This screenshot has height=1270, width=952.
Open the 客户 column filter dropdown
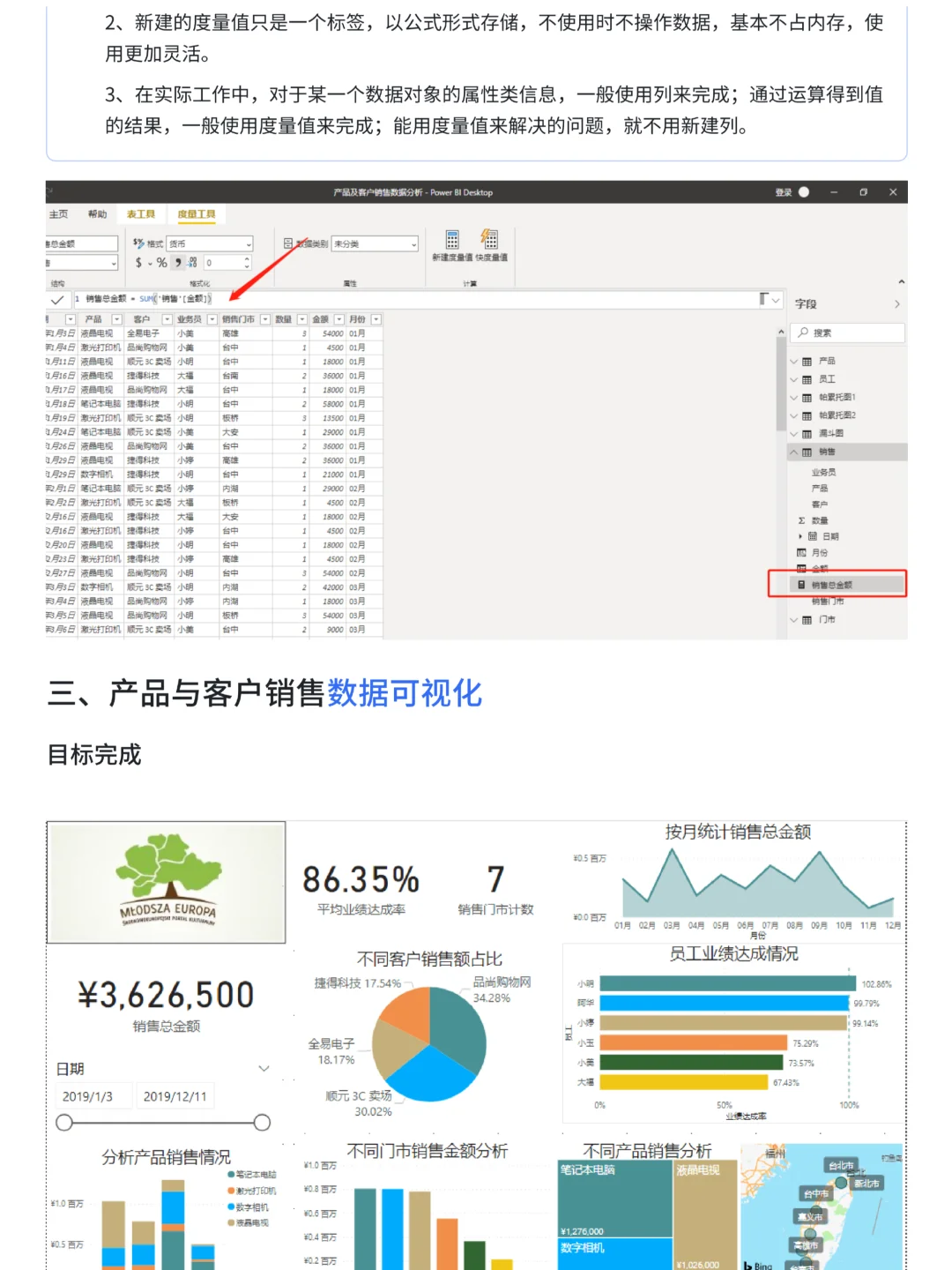[x=167, y=319]
